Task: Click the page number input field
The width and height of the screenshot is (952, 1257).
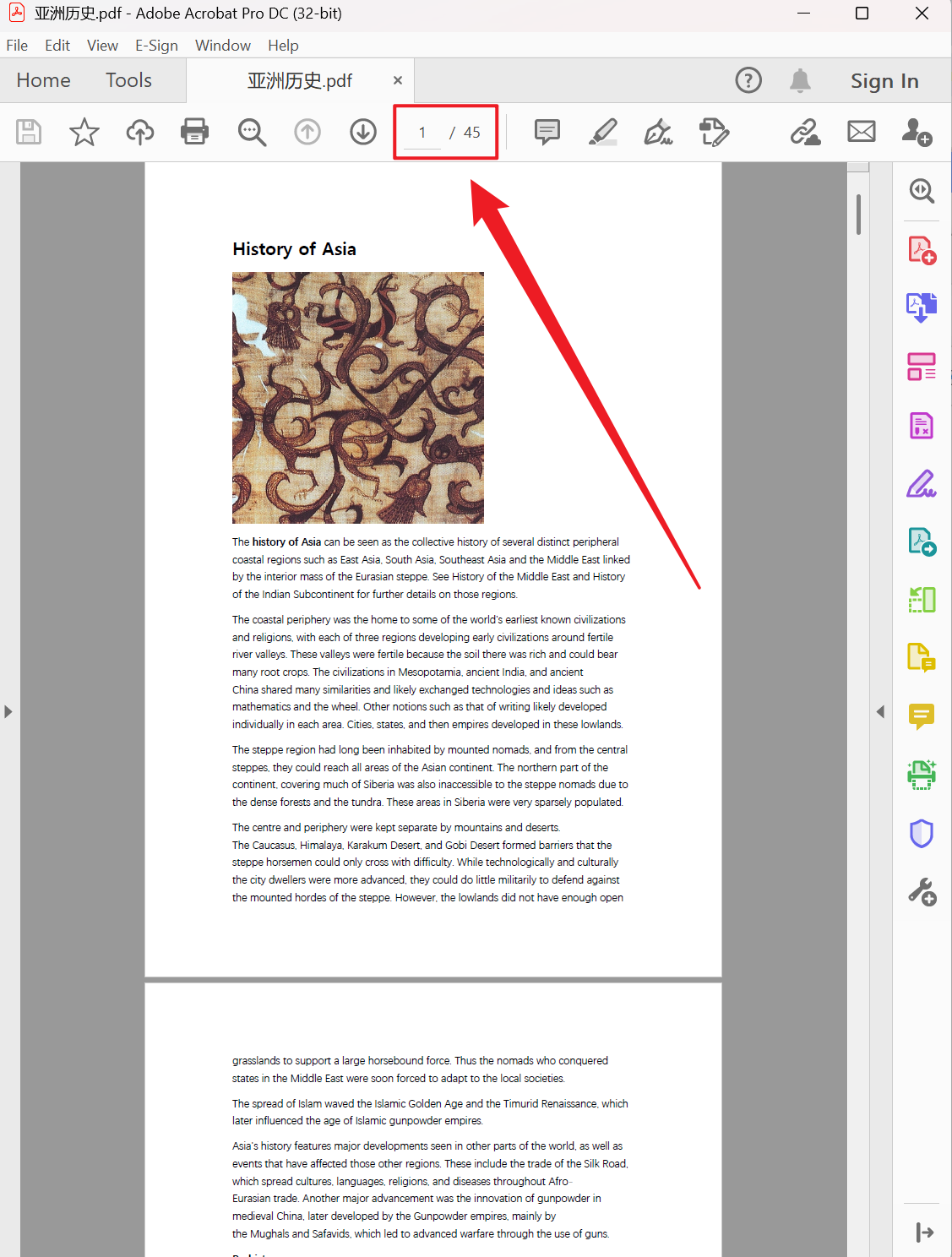Action: (422, 132)
